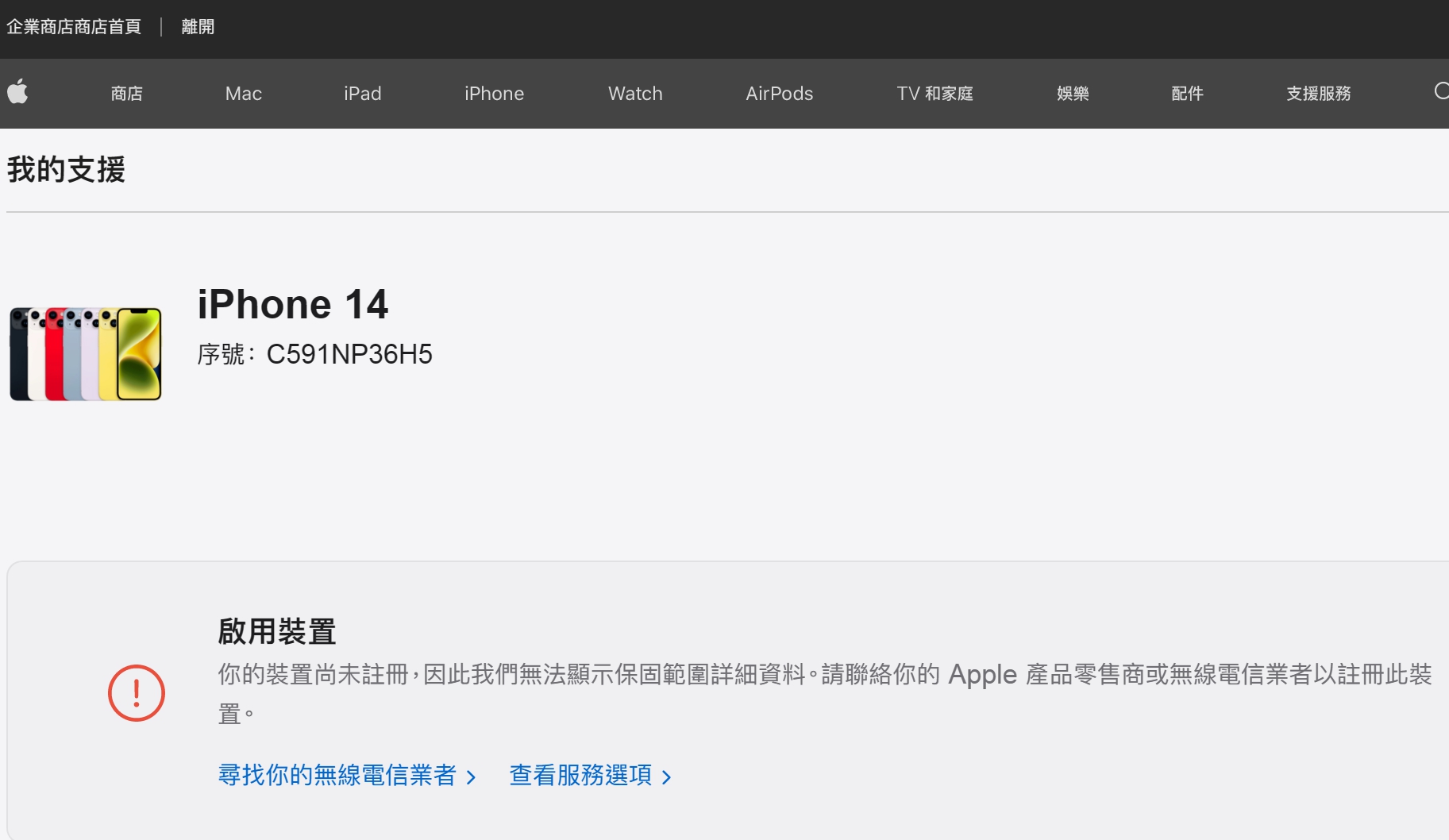
Task: Go to 企業商店商店首頁 link
Action: coord(74,27)
